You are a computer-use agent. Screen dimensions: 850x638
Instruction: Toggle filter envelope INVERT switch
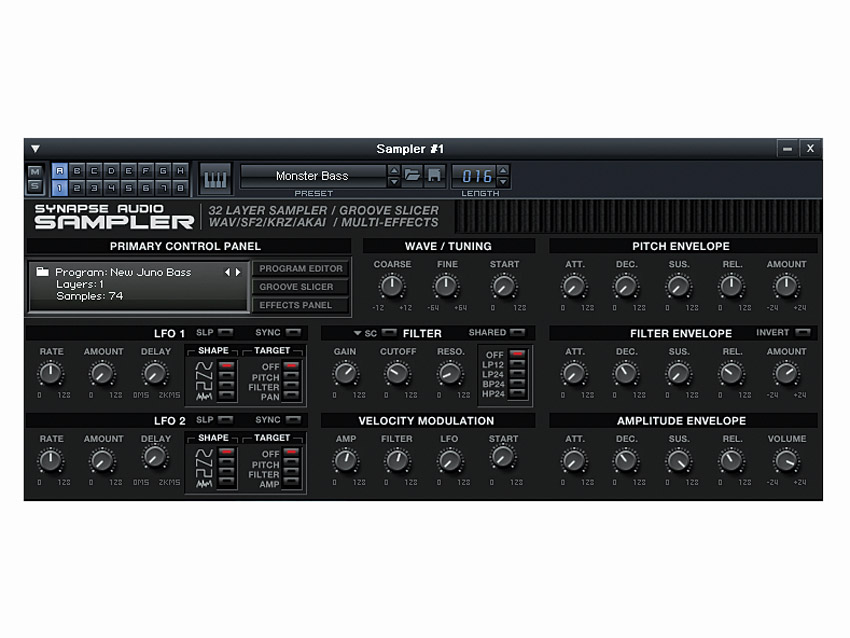click(802, 332)
